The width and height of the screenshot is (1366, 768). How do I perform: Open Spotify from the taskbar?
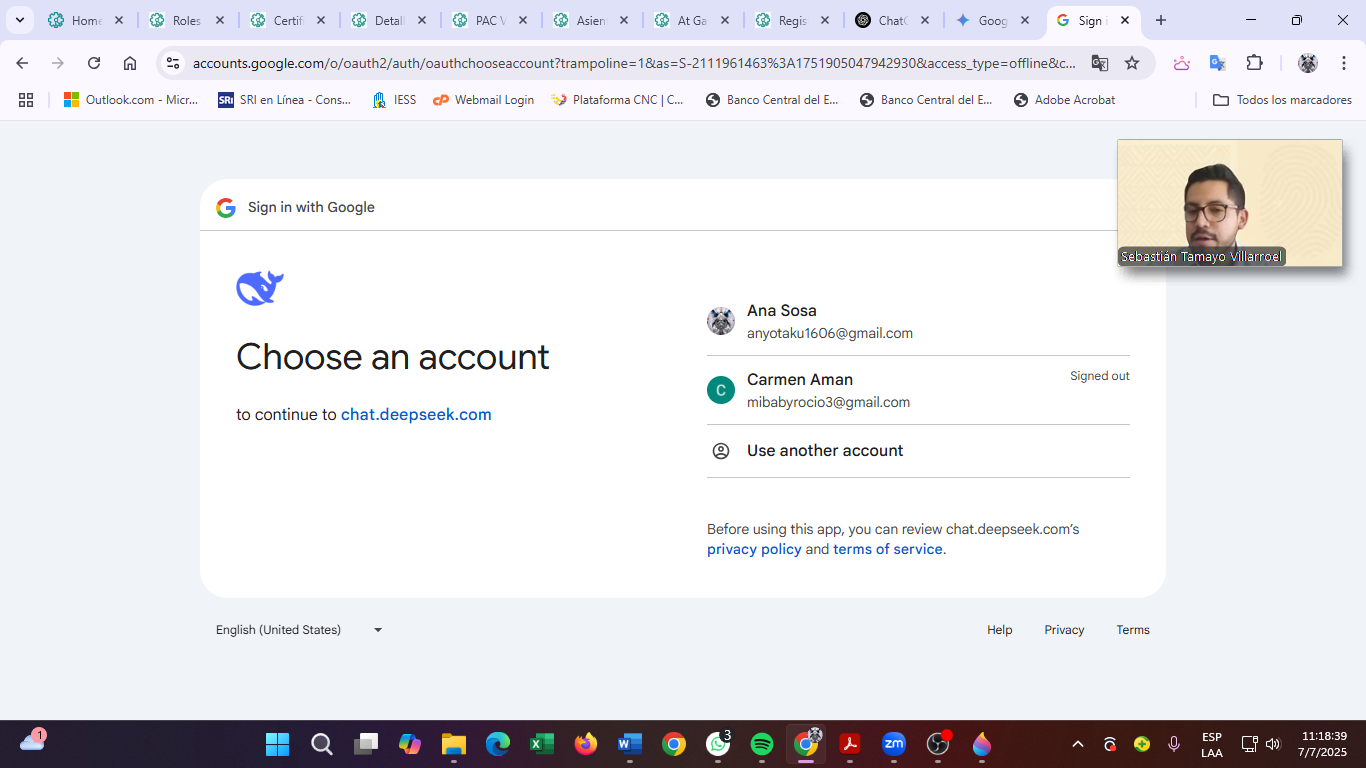[x=762, y=744]
